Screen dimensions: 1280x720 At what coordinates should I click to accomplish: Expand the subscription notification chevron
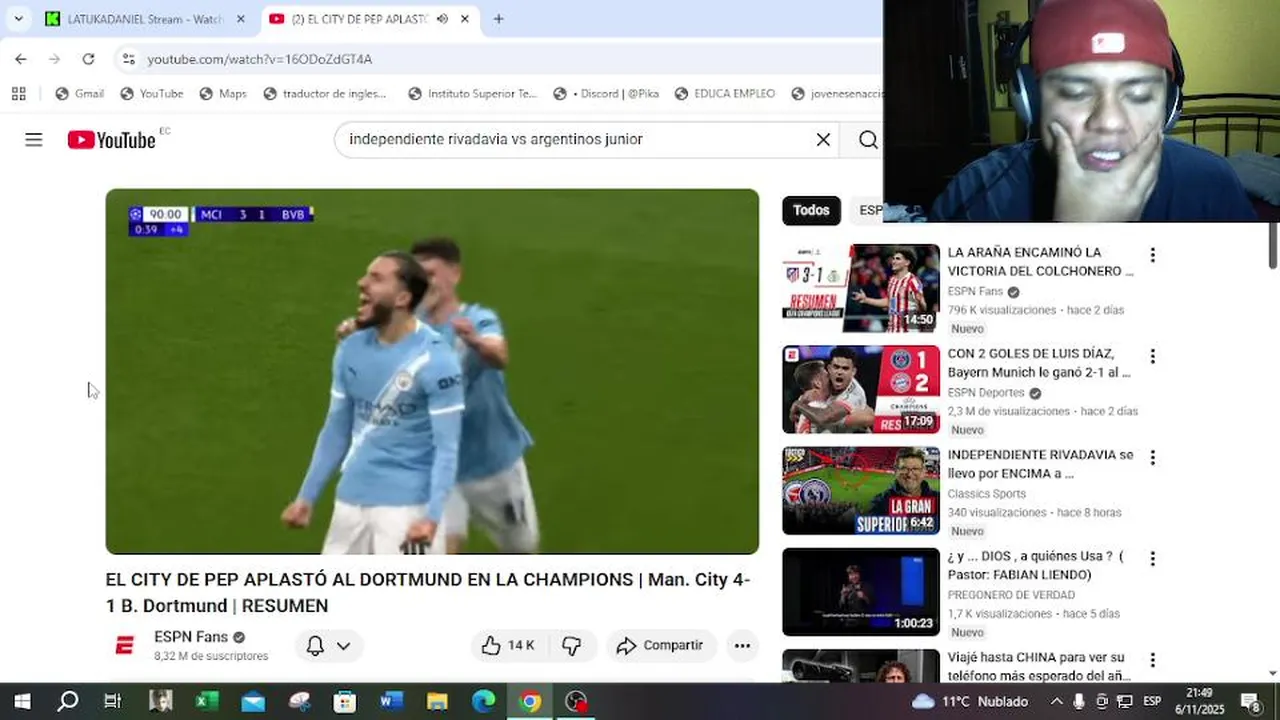343,646
